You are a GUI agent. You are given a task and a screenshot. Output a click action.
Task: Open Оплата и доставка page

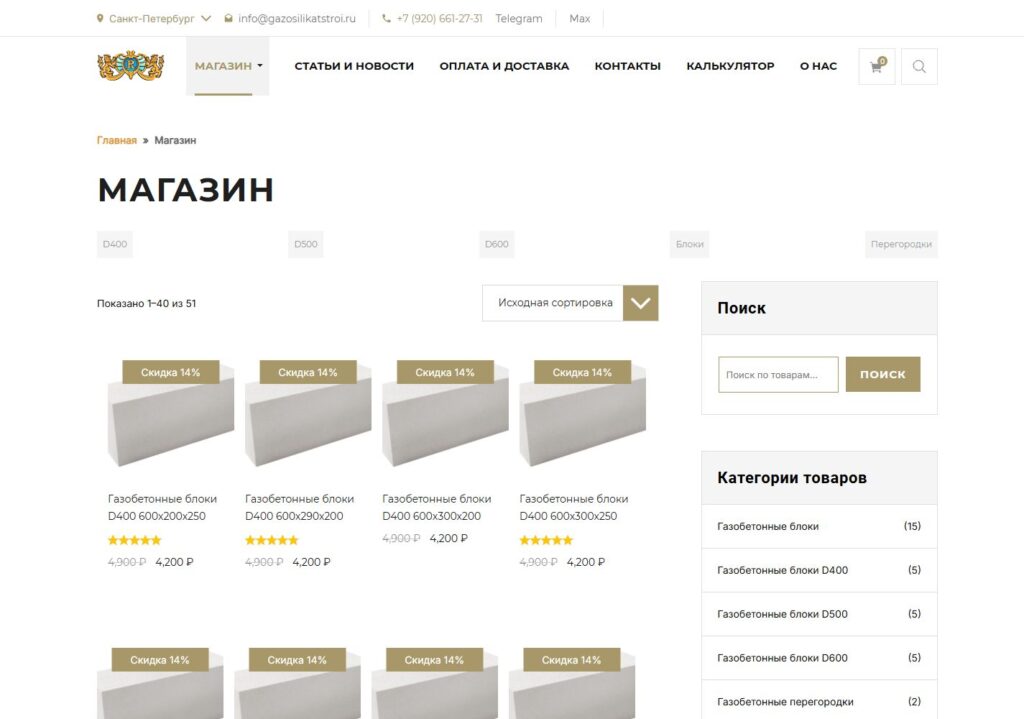pos(504,66)
